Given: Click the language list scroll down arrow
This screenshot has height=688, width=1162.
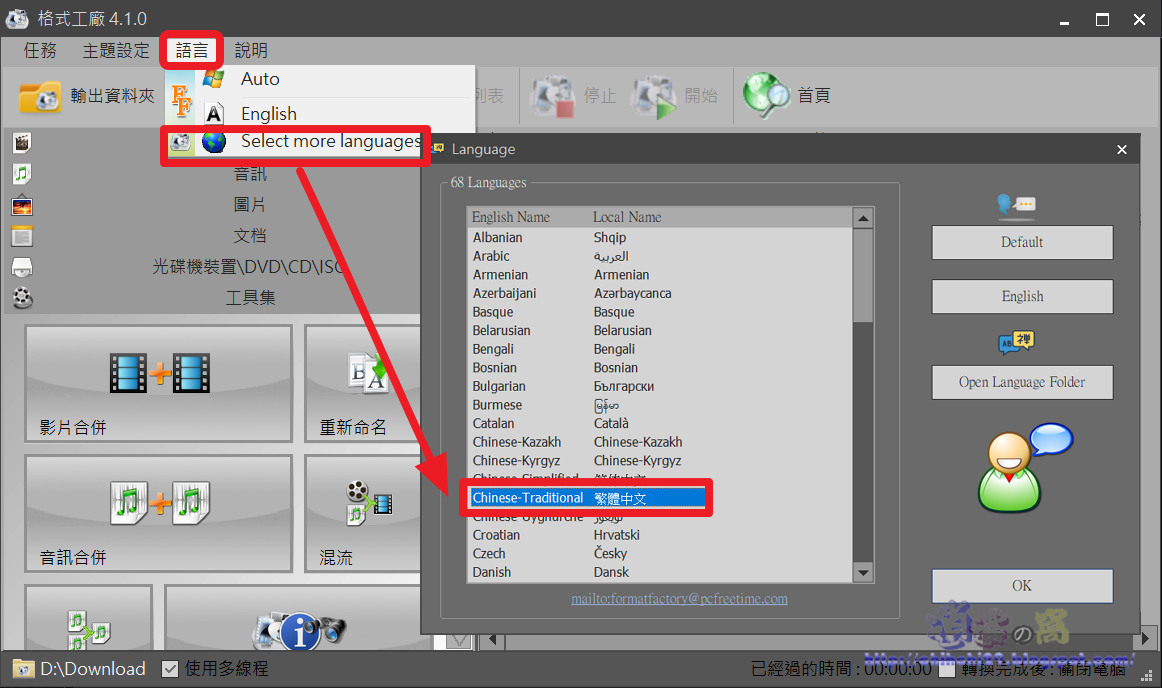Looking at the screenshot, I should pyautogui.click(x=863, y=572).
